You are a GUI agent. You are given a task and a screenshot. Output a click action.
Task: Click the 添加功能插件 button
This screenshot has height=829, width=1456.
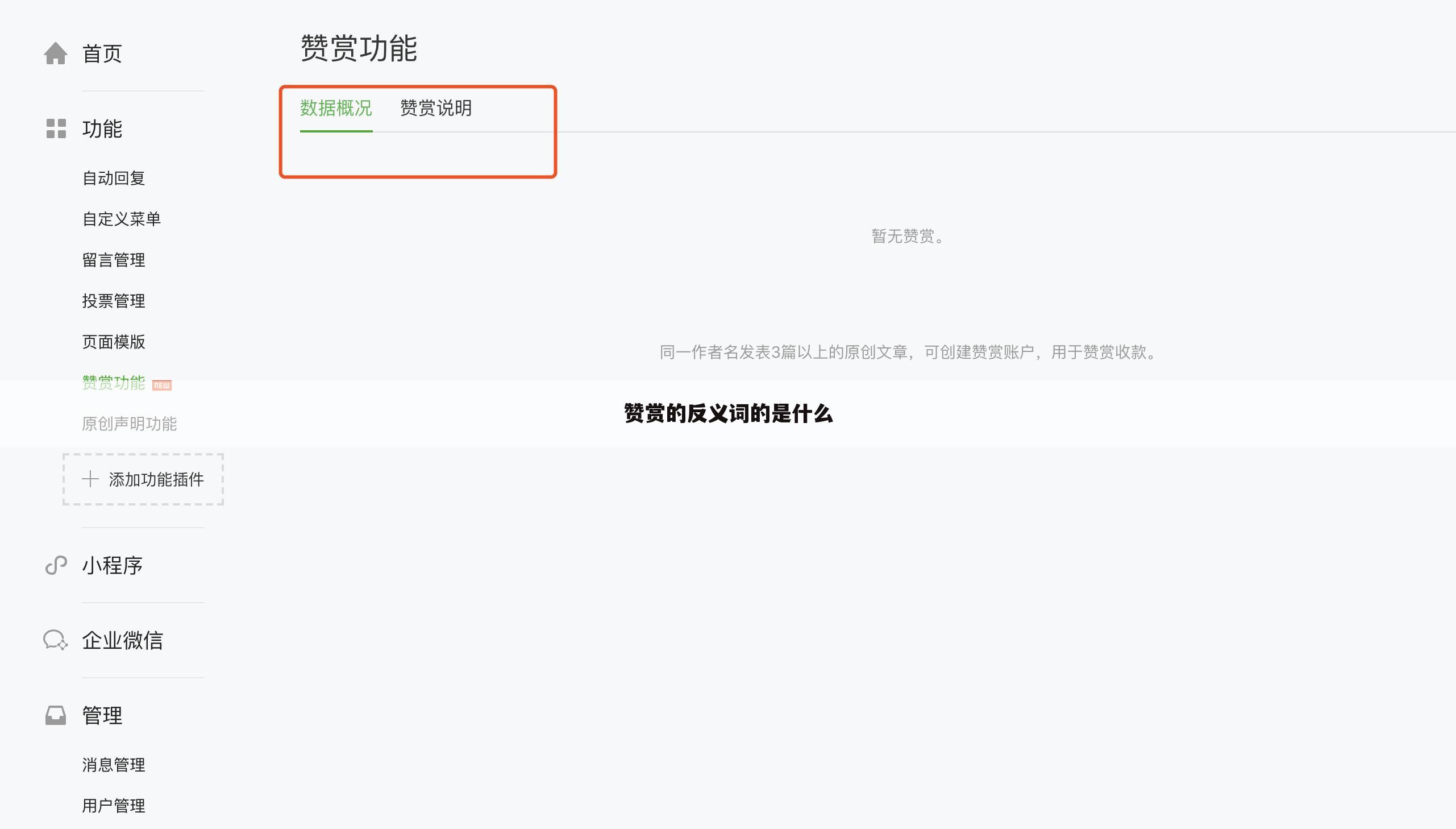[x=143, y=479]
